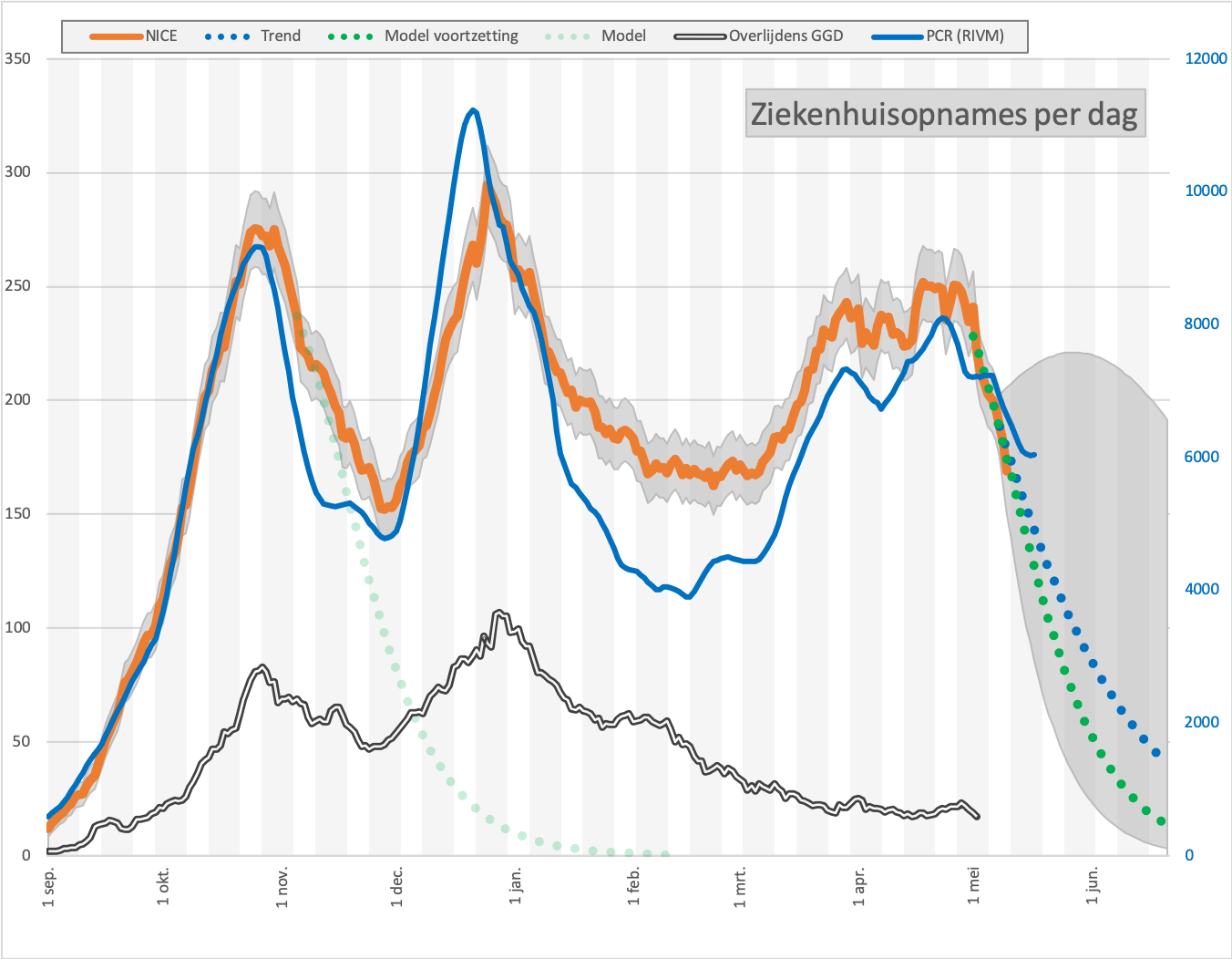This screenshot has height=959, width=1232.
Task: Select the PCR (RIVM) legend entry
Action: (938, 36)
